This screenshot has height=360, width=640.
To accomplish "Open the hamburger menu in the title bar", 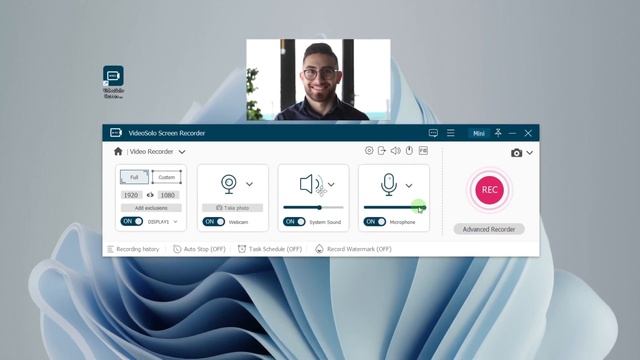I will pyautogui.click(x=451, y=133).
